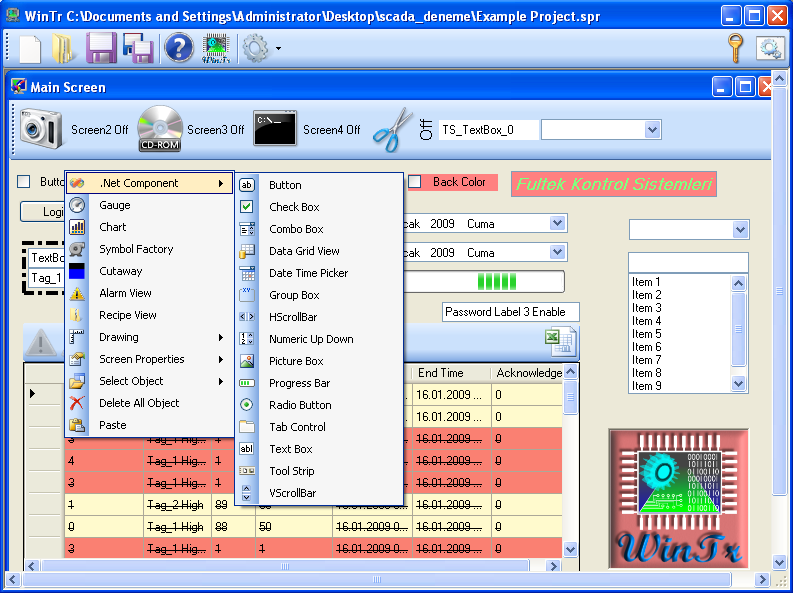
Task: Click the purple floppy save icon
Action: tap(101, 48)
